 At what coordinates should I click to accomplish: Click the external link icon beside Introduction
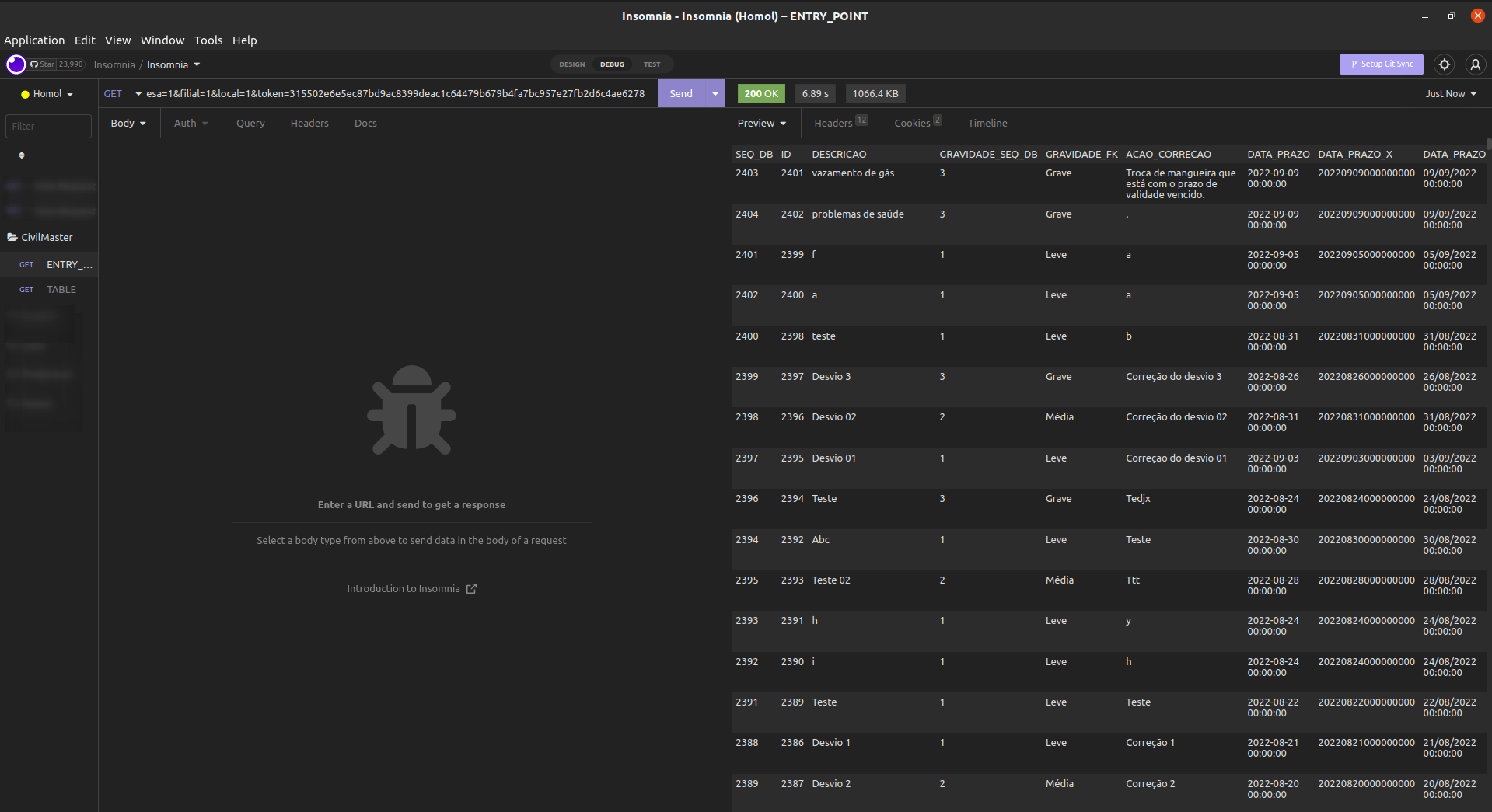click(x=471, y=589)
